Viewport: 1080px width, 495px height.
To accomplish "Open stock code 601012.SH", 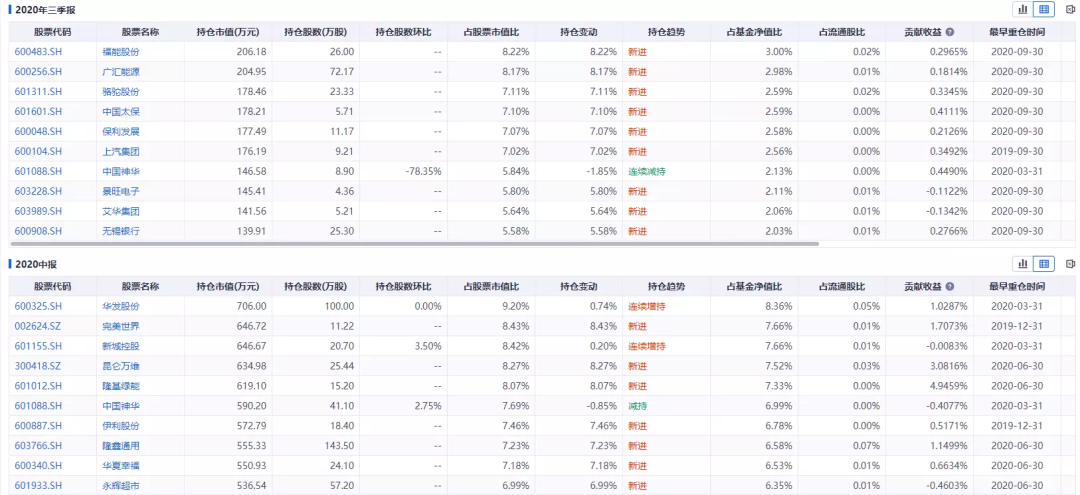I will (x=39, y=386).
